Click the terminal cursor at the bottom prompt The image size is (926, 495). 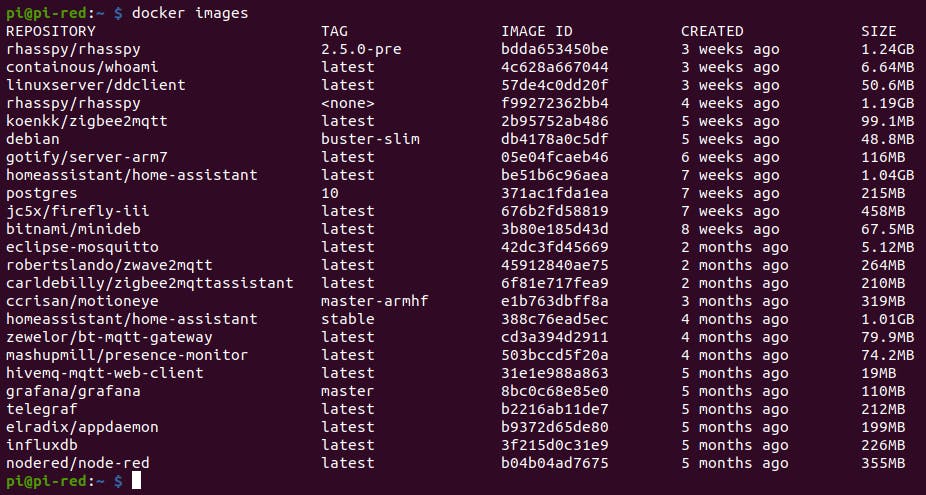[138, 481]
